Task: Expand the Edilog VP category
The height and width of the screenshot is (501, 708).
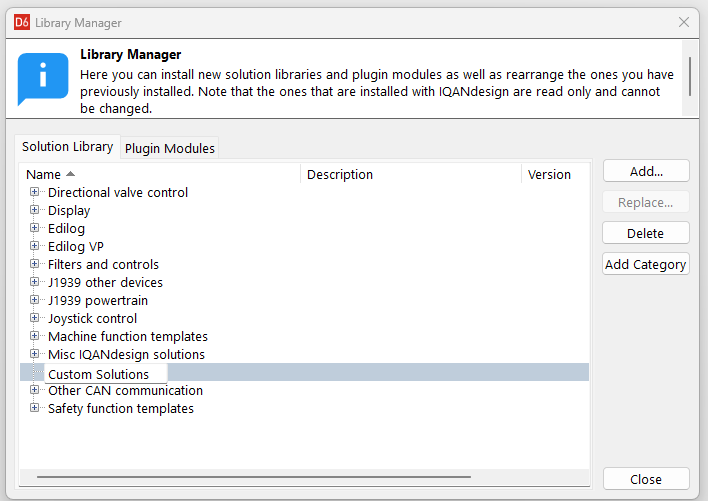Action: pos(34,246)
